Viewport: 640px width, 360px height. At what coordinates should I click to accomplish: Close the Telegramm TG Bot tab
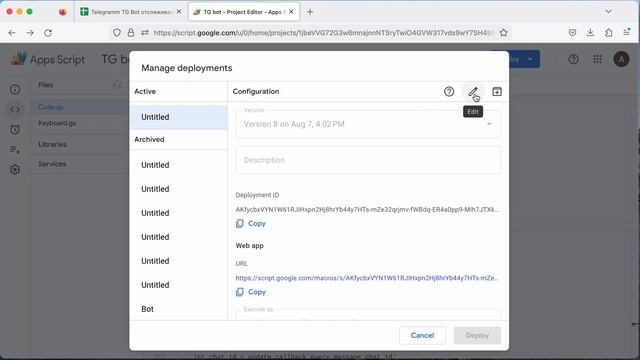click(x=179, y=12)
